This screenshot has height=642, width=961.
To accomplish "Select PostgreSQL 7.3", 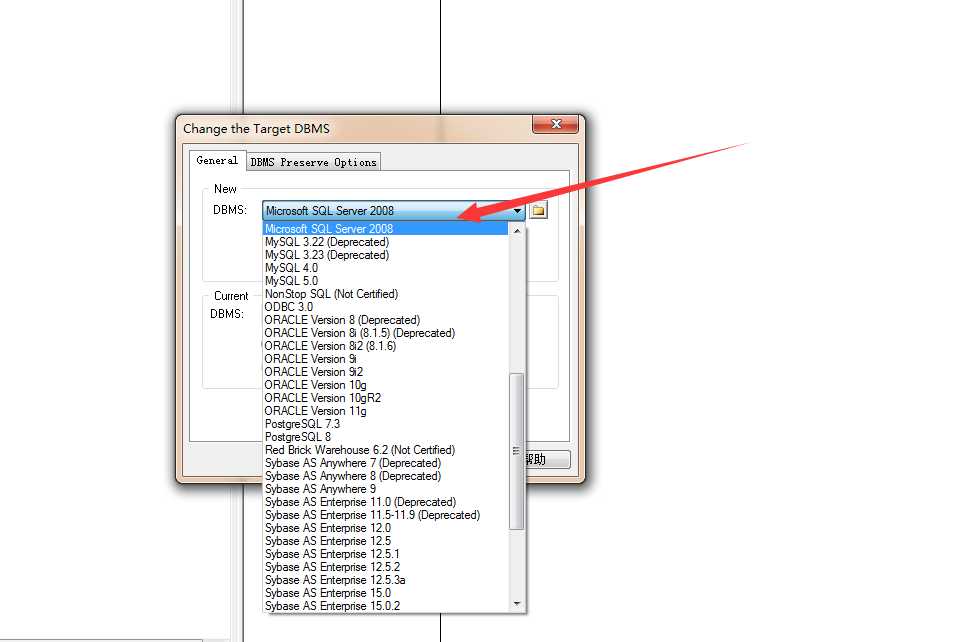I will [386, 424].
